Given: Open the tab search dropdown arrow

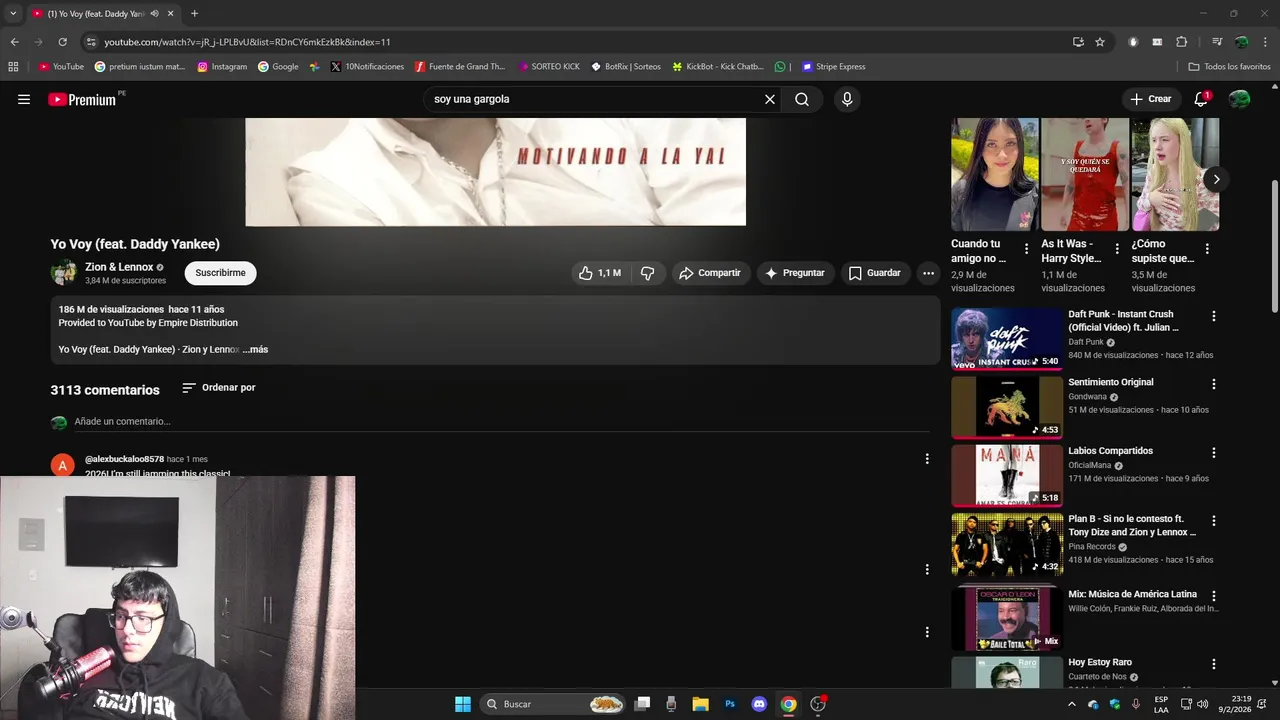Looking at the screenshot, I should tap(13, 14).
